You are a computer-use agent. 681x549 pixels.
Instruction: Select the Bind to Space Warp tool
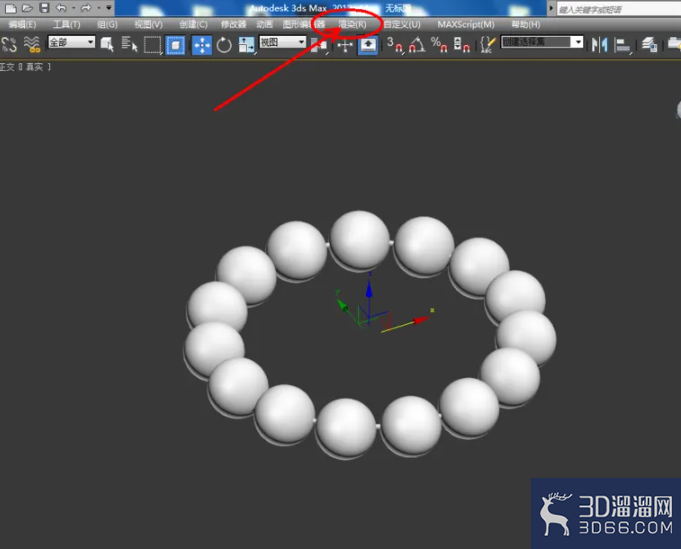[x=32, y=44]
